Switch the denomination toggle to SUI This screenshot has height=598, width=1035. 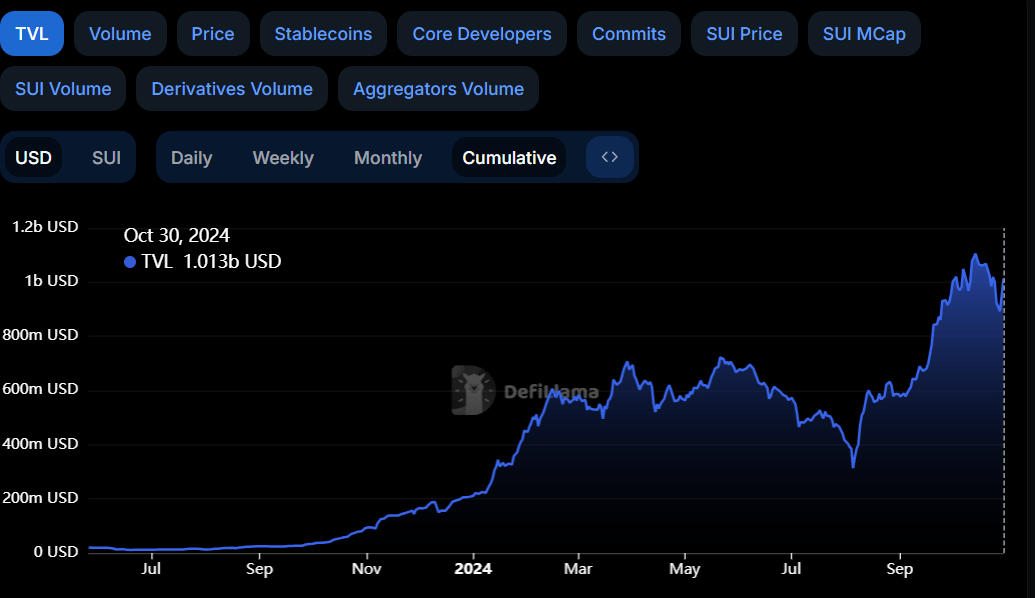click(x=104, y=157)
